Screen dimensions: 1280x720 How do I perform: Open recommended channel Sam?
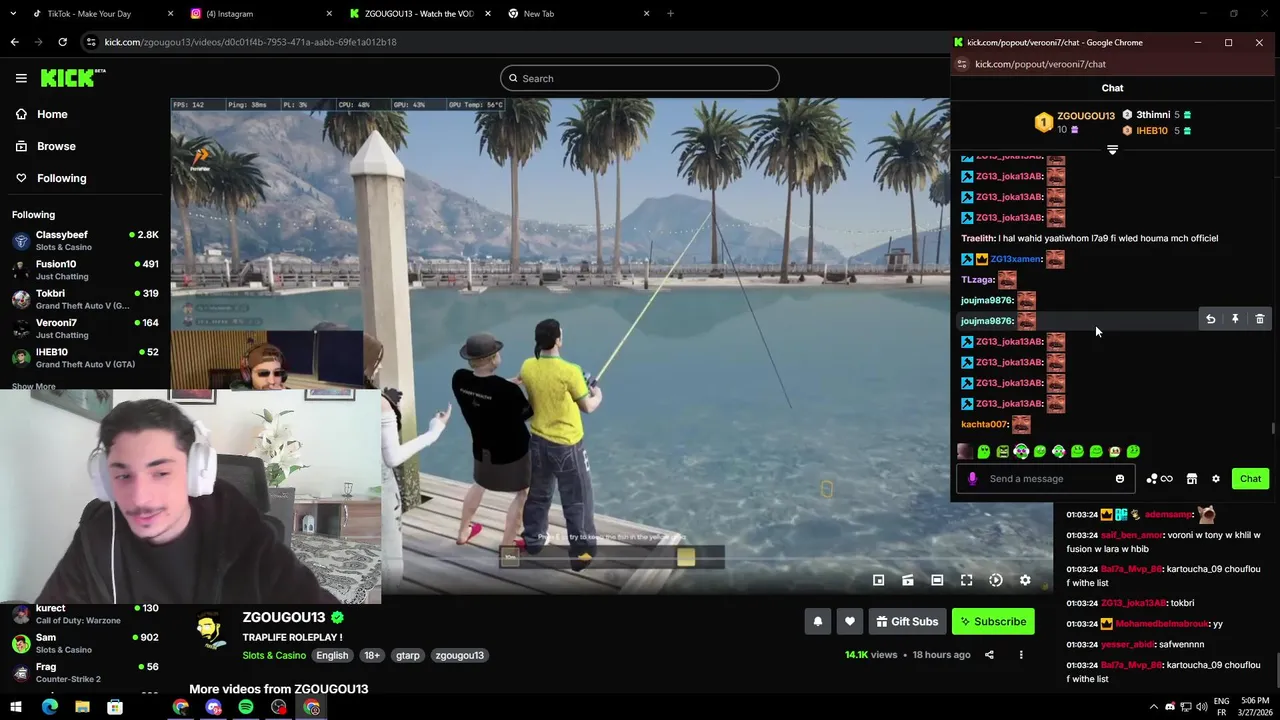pos(85,643)
